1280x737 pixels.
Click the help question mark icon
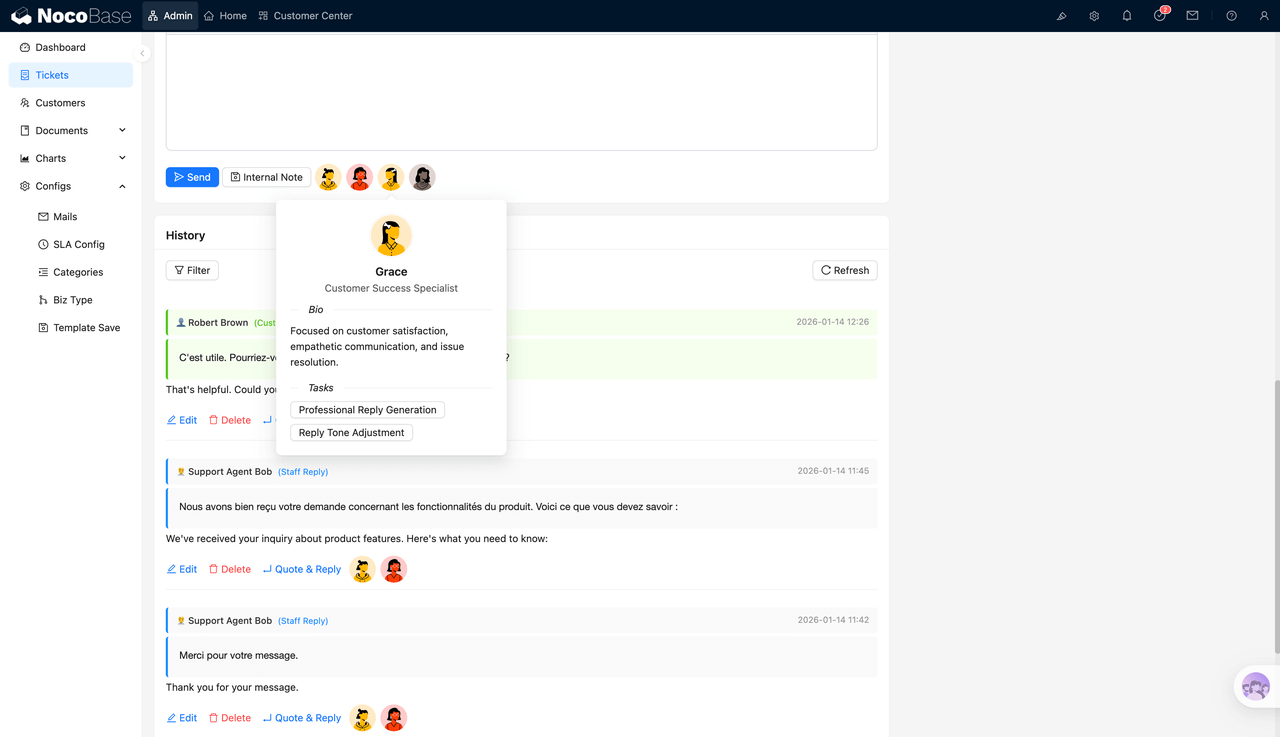[x=1231, y=16]
